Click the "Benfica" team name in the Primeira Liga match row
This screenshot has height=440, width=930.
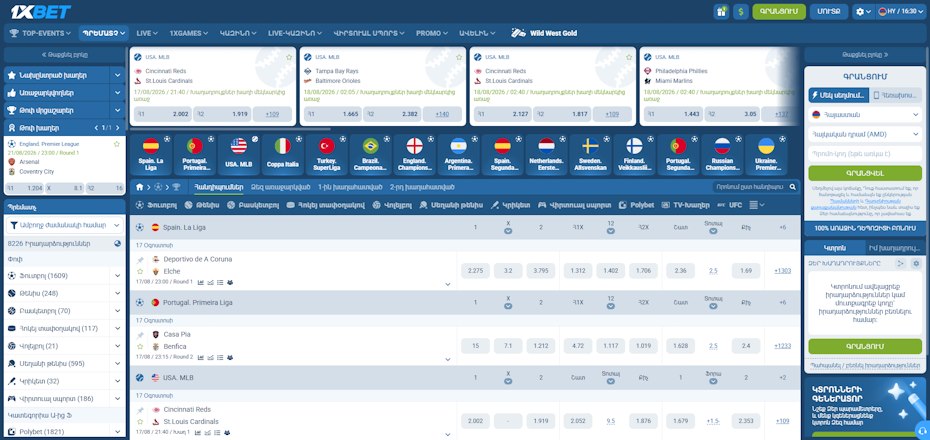(x=175, y=346)
